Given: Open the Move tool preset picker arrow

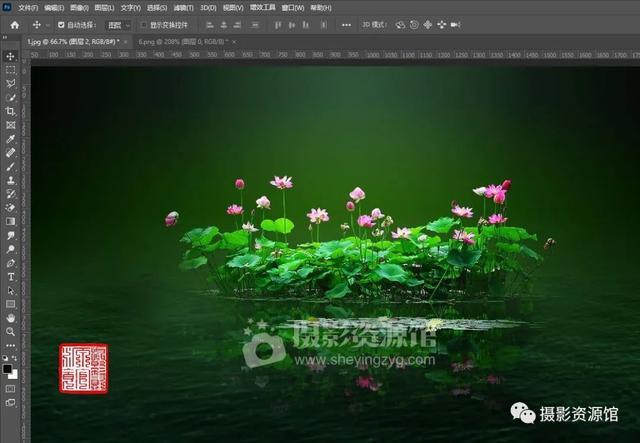Looking at the screenshot, I should (x=48, y=25).
